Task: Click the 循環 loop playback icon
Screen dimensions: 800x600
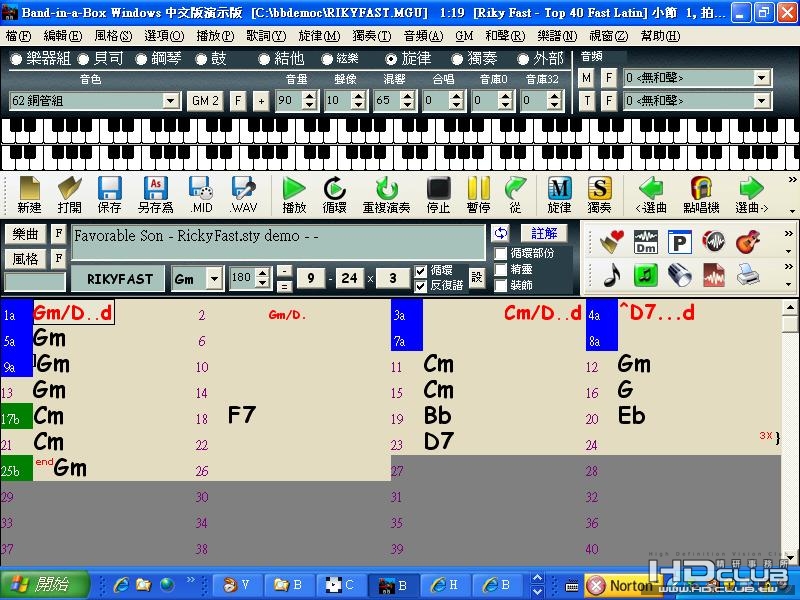Action: pyautogui.click(x=335, y=194)
